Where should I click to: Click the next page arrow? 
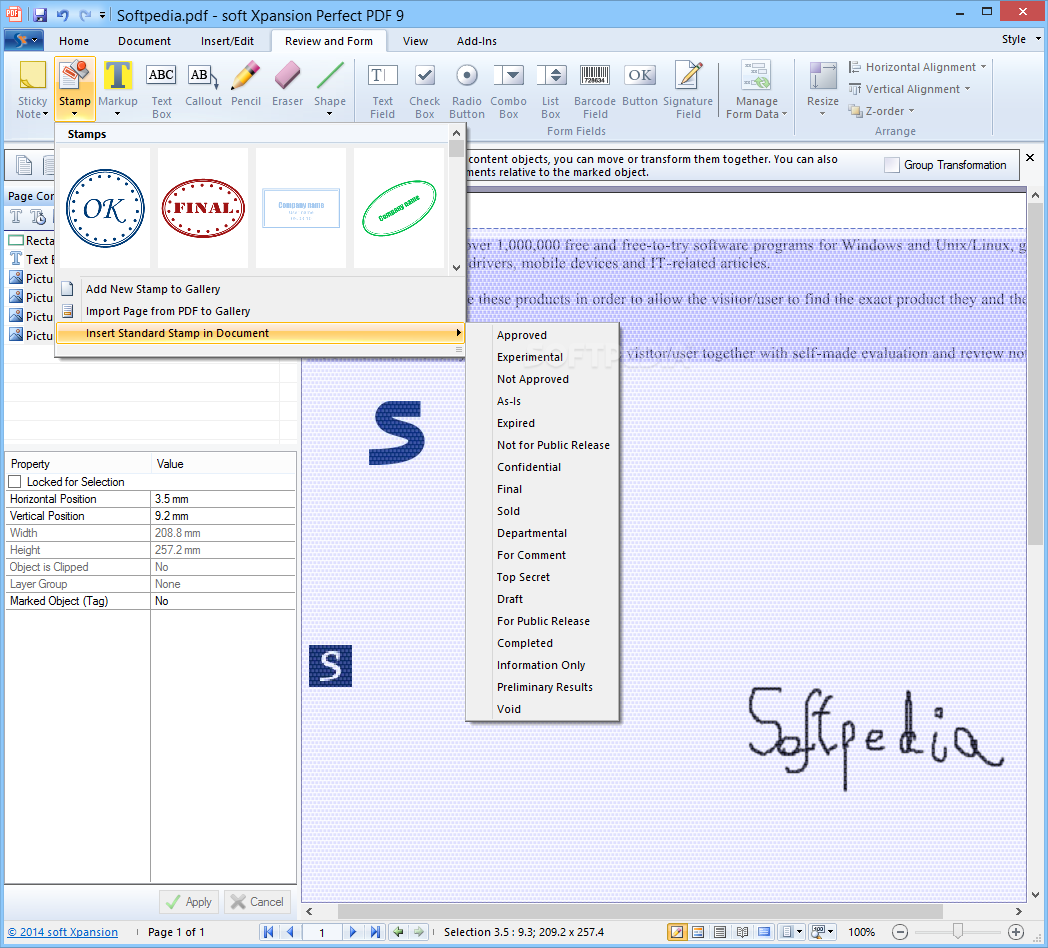pos(353,931)
